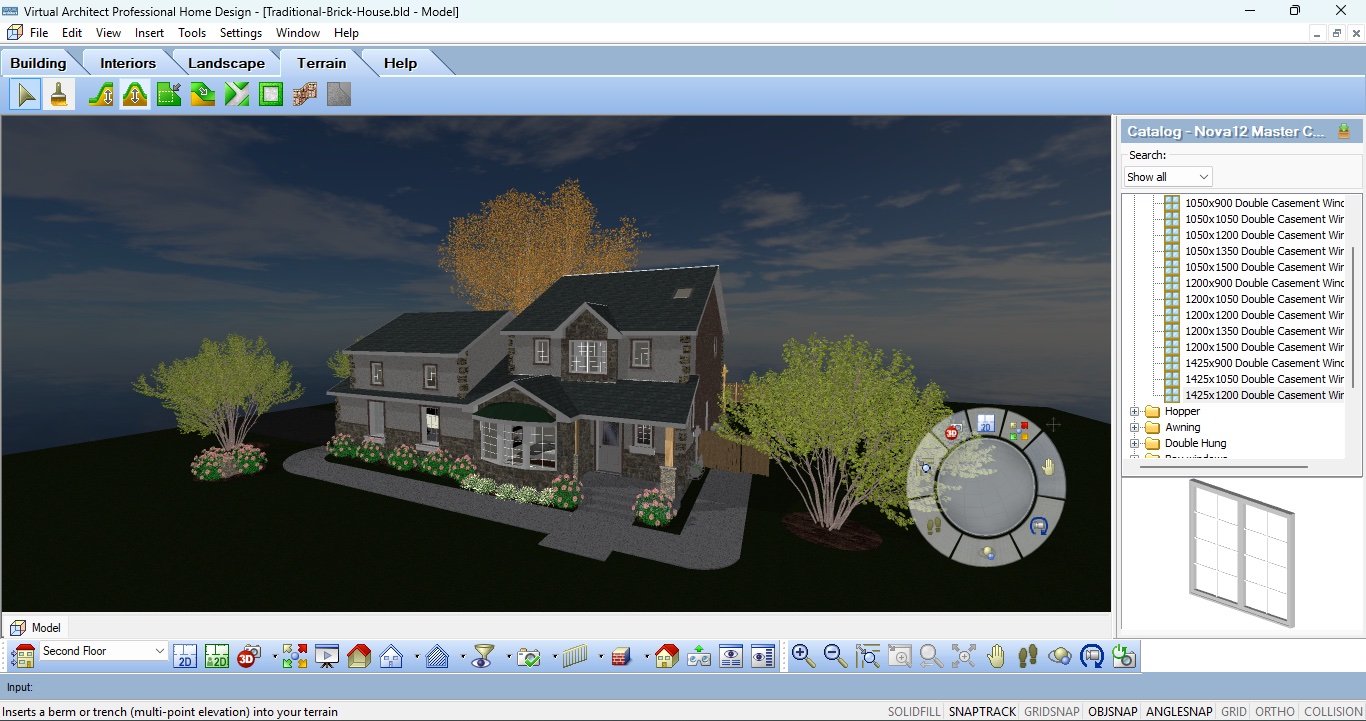Click the second eye view panel icon
The height and width of the screenshot is (721, 1366).
763,656
